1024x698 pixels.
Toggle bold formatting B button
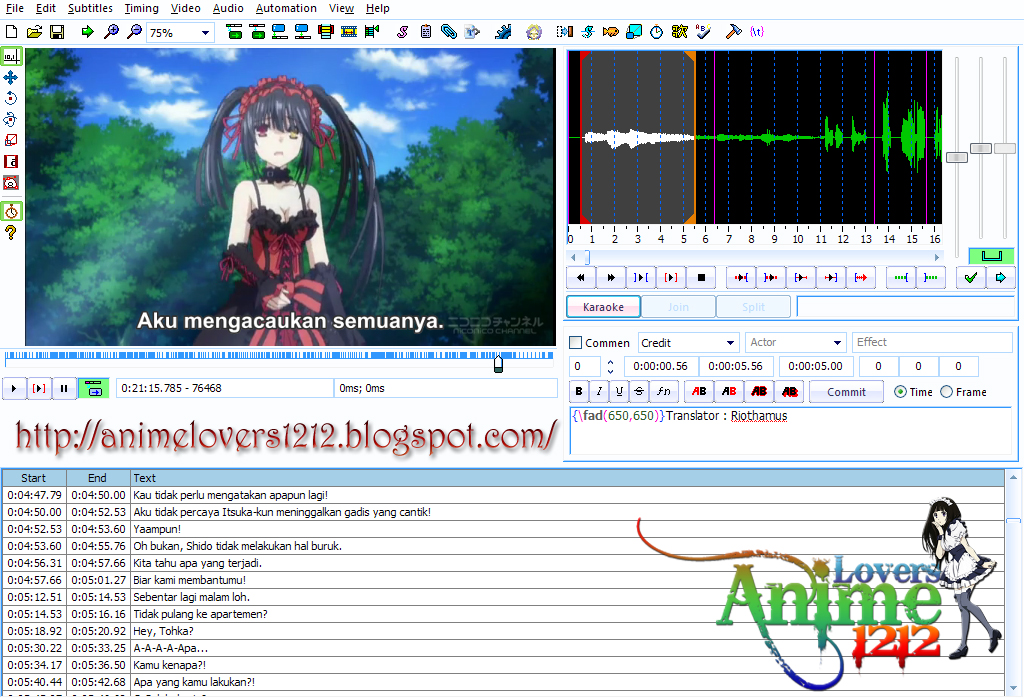(579, 391)
